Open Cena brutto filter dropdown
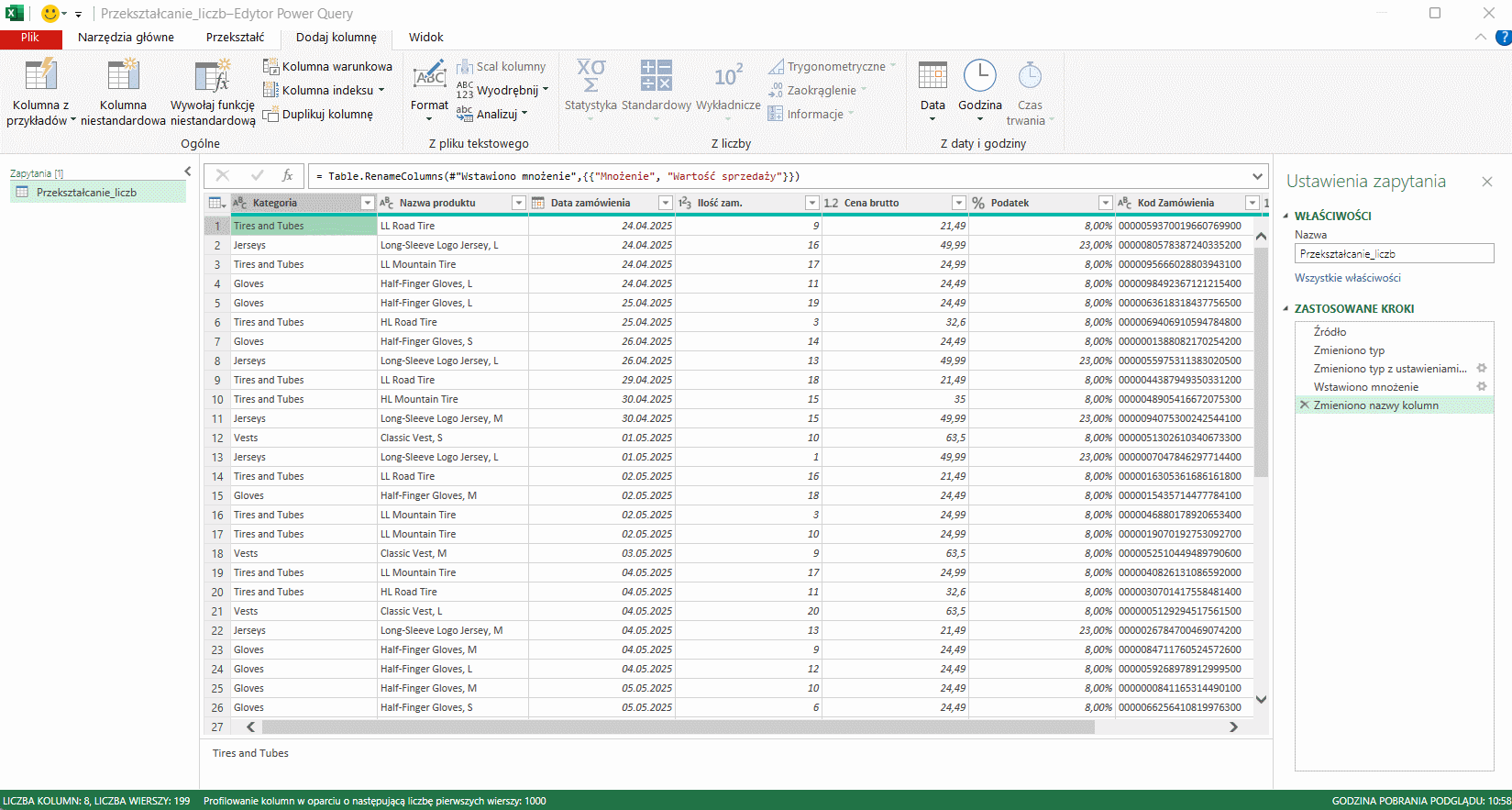This screenshot has width=1512, height=810. click(x=958, y=203)
